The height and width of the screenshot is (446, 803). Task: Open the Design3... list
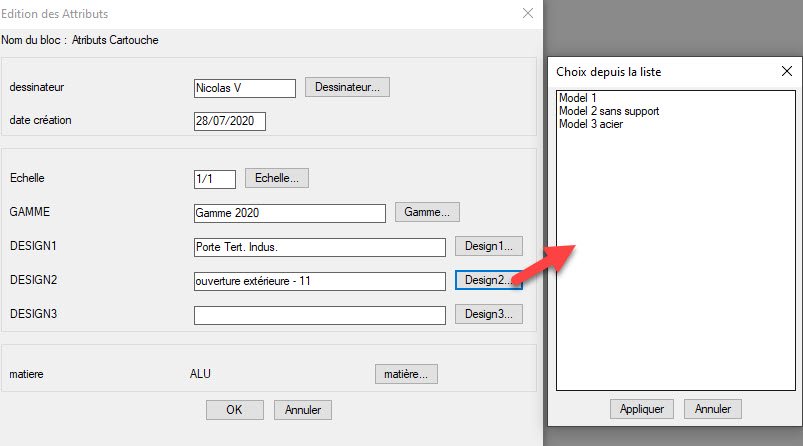(x=488, y=314)
